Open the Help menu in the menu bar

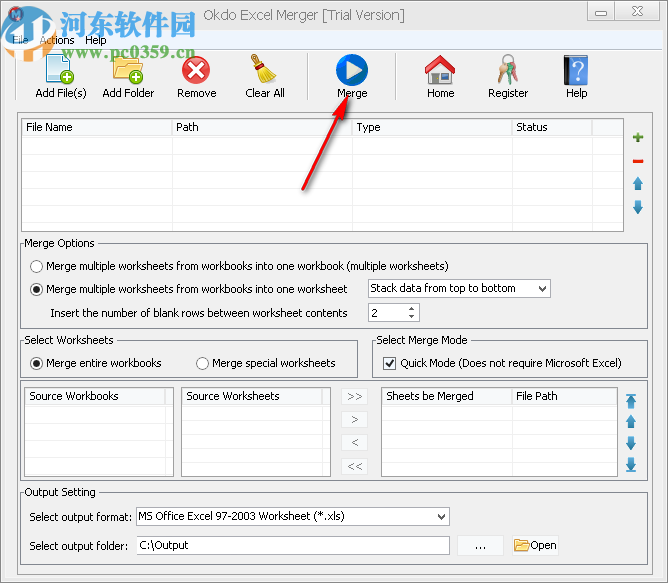[x=95, y=40]
